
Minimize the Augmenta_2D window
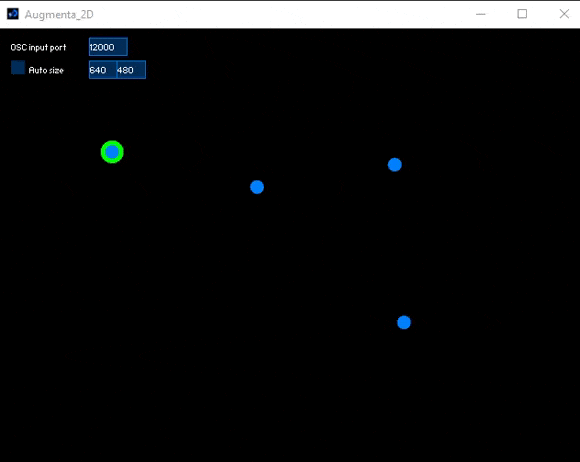click(x=480, y=14)
